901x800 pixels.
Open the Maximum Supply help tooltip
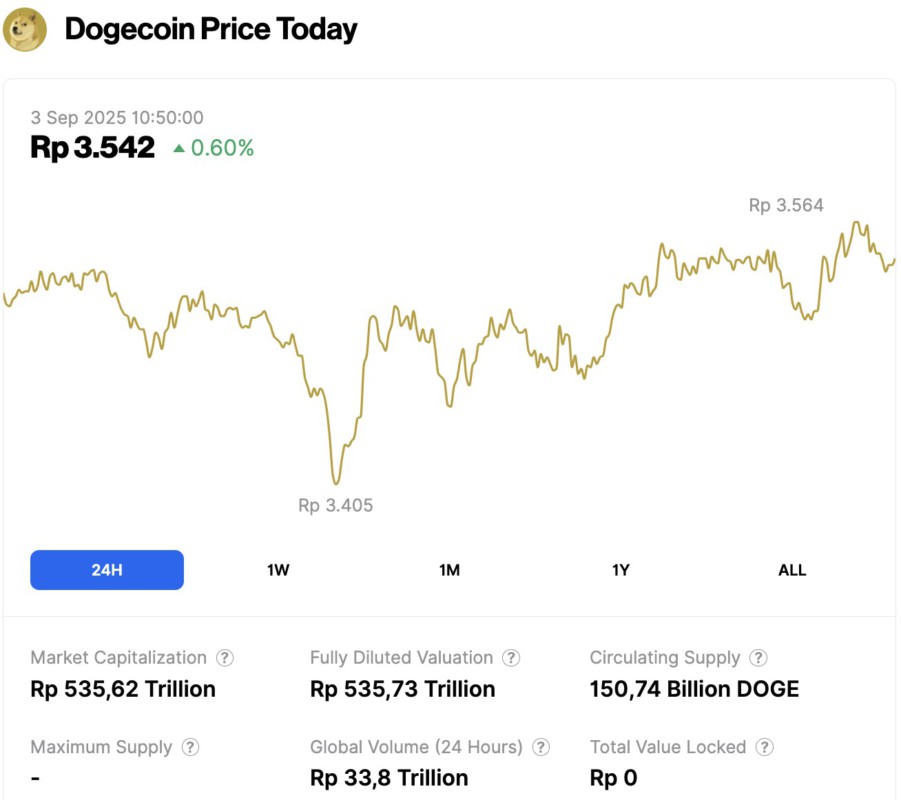(189, 747)
